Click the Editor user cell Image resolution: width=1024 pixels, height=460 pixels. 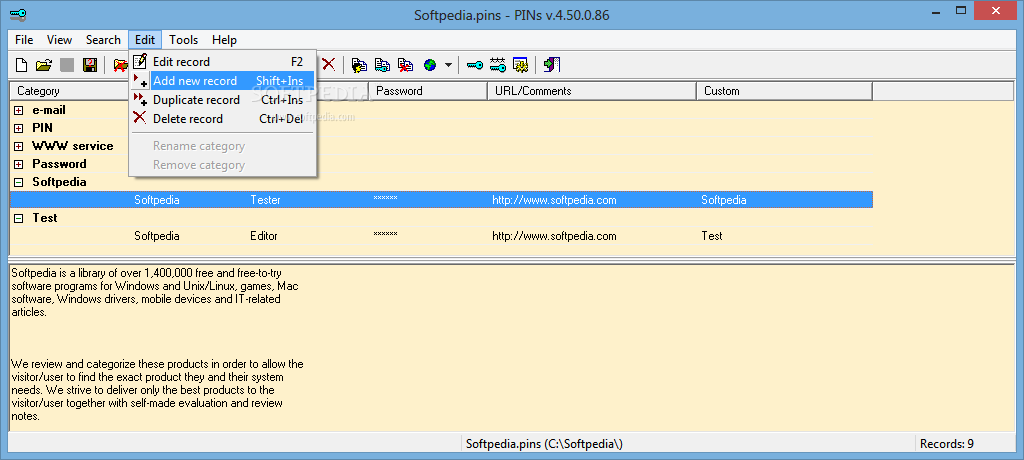[264, 236]
